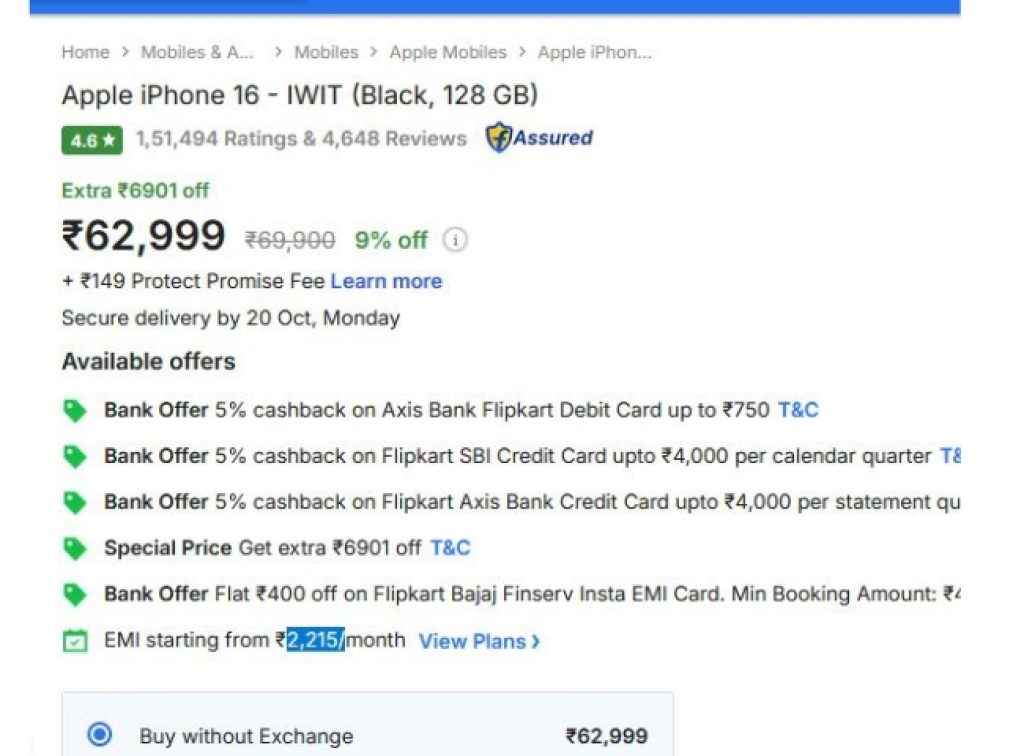Select the Buy without Exchange option
The height and width of the screenshot is (756, 1024).
click(x=100, y=735)
